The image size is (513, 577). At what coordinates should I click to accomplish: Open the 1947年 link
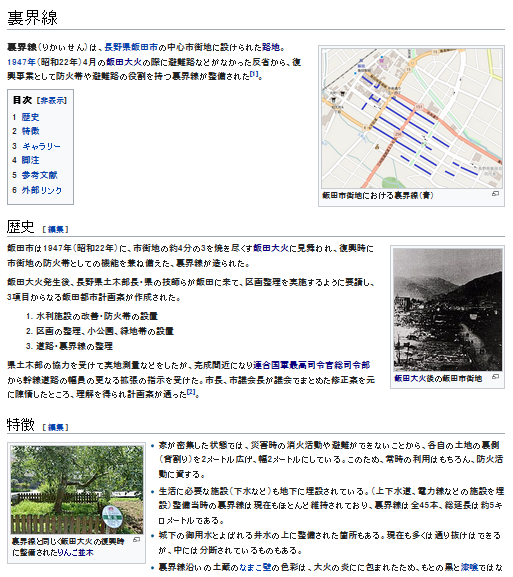pos(21,62)
